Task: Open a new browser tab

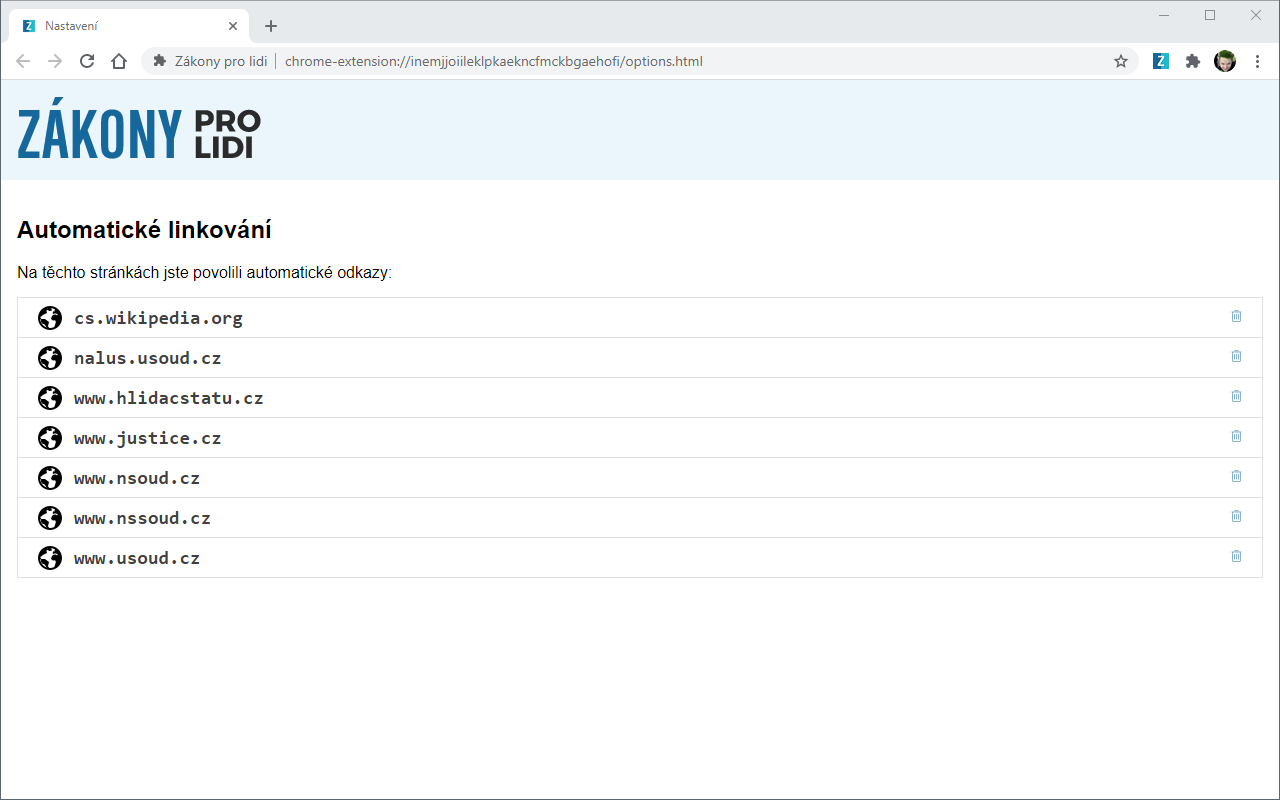Action: click(270, 26)
